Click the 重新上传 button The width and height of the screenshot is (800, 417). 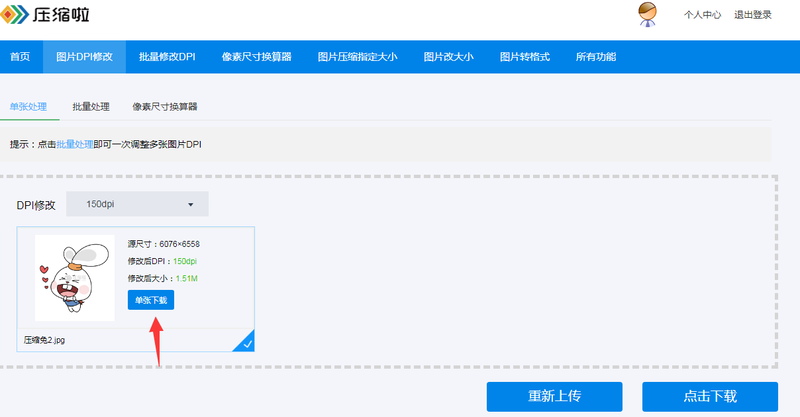click(x=554, y=397)
